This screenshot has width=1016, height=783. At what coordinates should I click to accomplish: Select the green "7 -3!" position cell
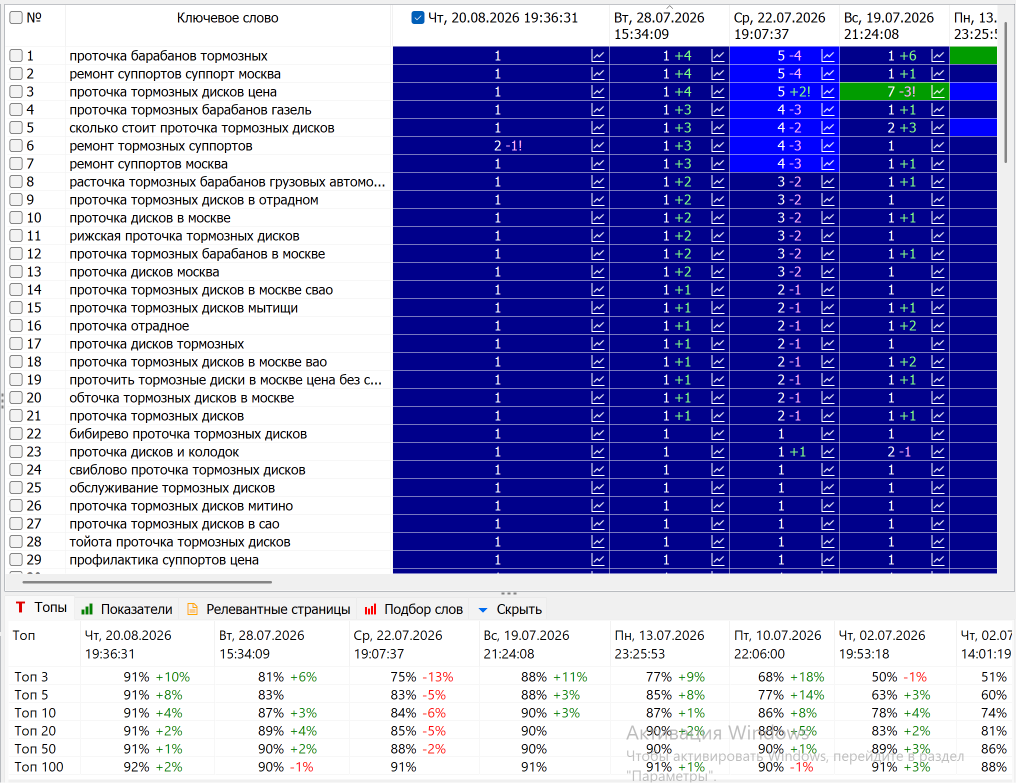pyautogui.click(x=894, y=92)
